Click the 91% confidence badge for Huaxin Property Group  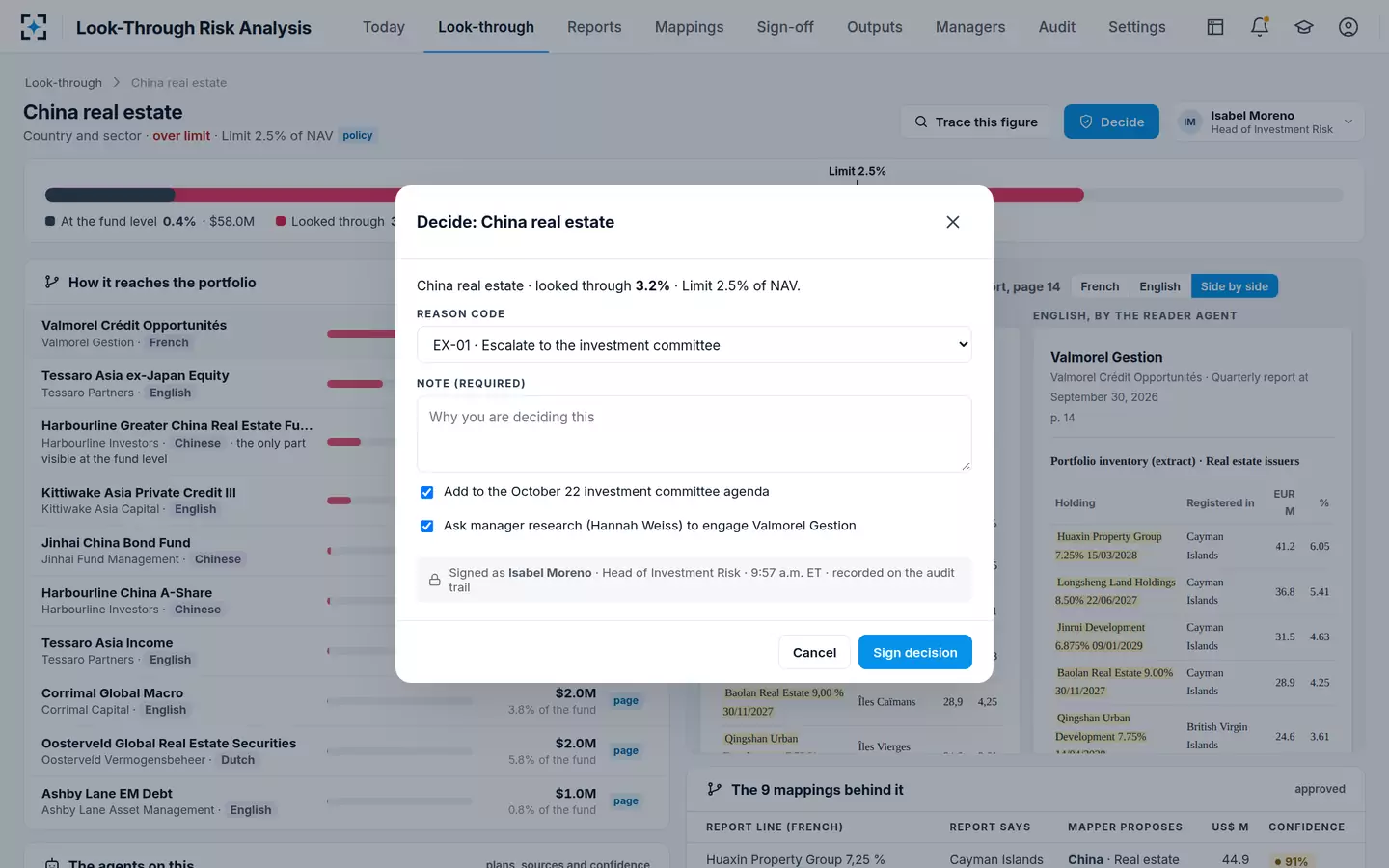pos(1291,861)
